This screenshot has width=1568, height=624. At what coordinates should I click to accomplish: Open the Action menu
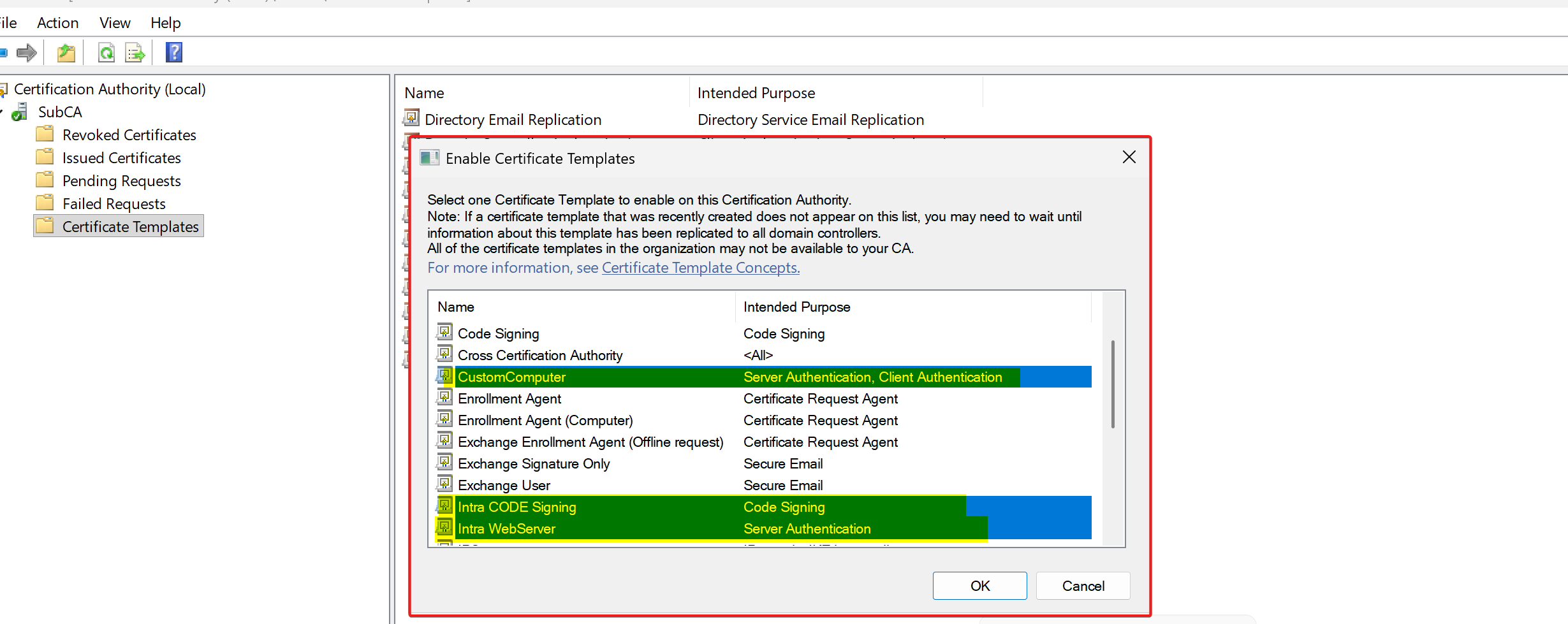coord(57,23)
